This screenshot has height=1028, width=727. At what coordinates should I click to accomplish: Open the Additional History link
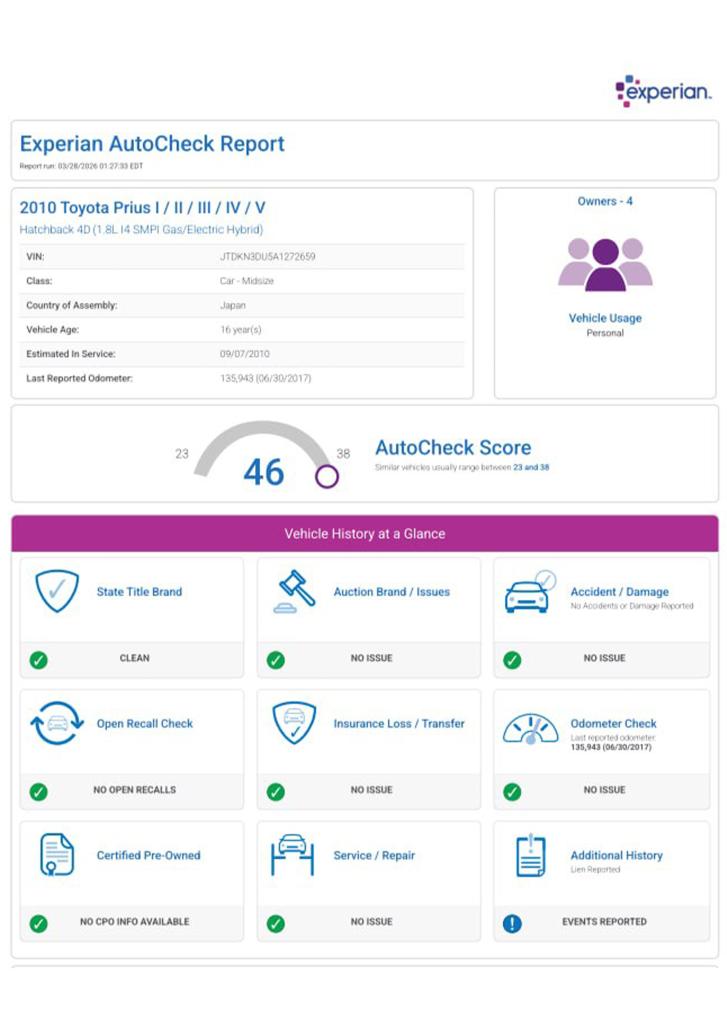coord(616,855)
